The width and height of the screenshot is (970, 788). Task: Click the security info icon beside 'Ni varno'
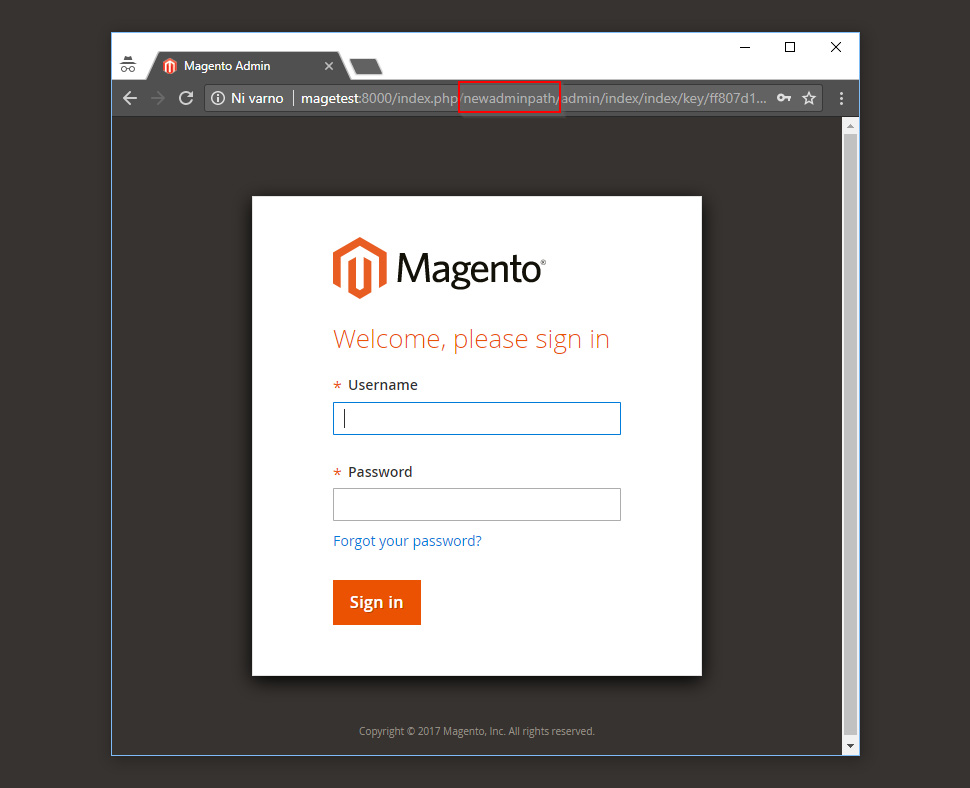[218, 98]
